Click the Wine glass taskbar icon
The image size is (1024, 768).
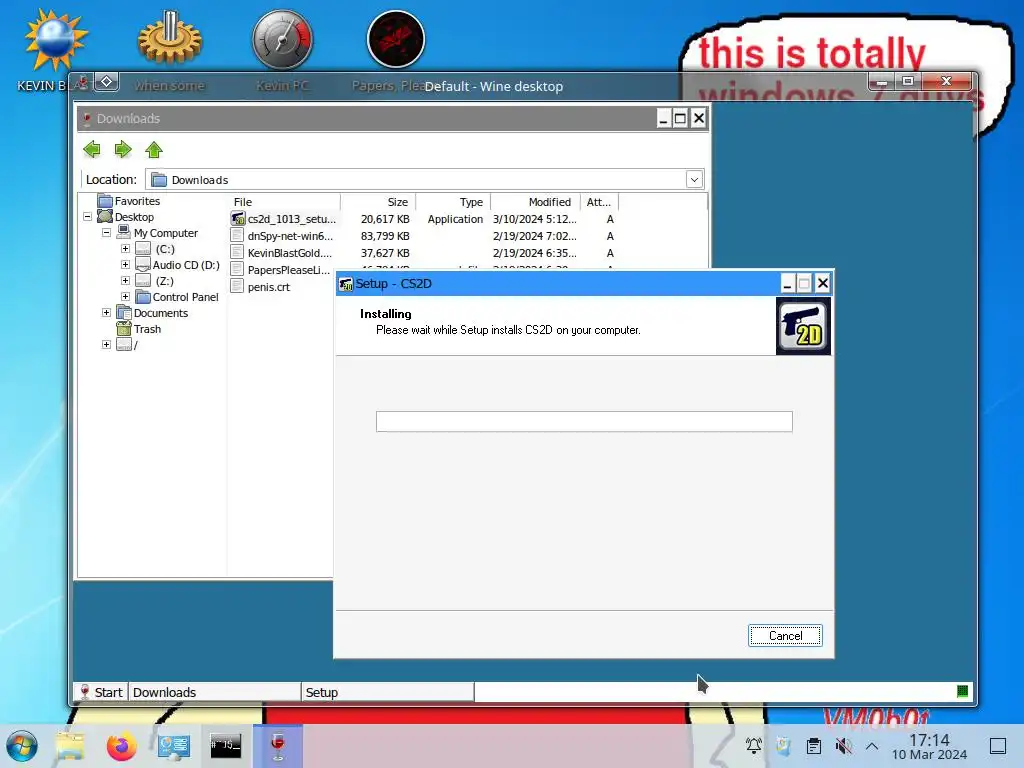point(278,746)
